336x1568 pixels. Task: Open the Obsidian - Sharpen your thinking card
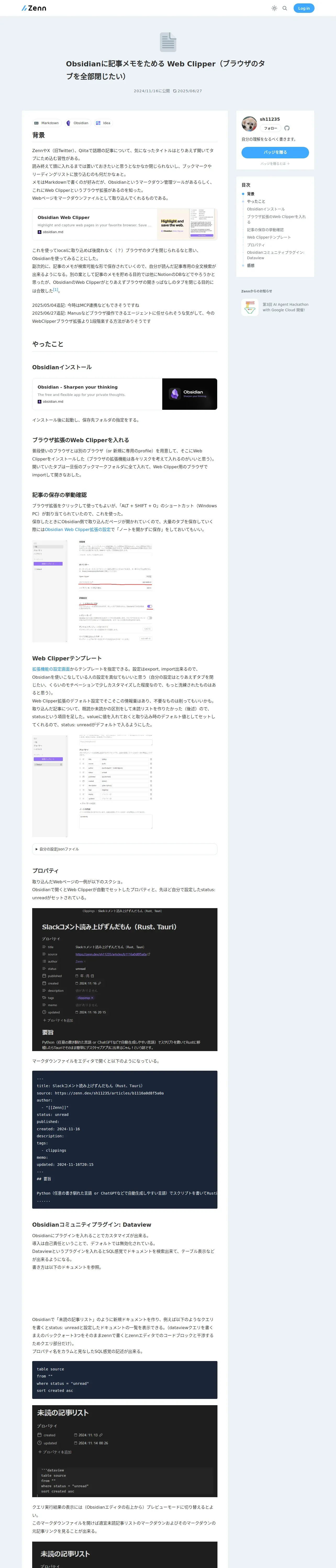124,394
